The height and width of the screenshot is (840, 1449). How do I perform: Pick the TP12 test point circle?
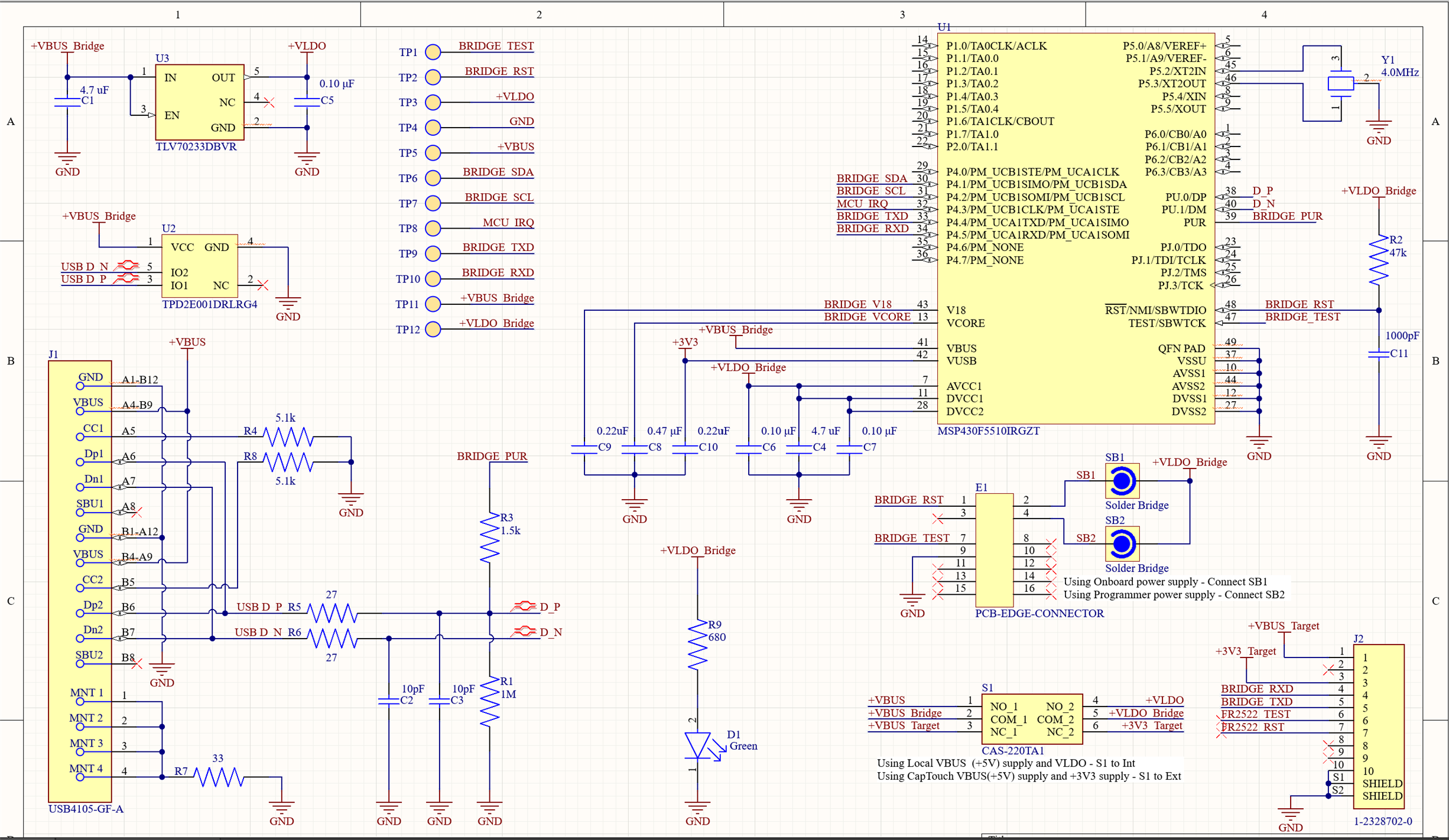click(x=433, y=329)
